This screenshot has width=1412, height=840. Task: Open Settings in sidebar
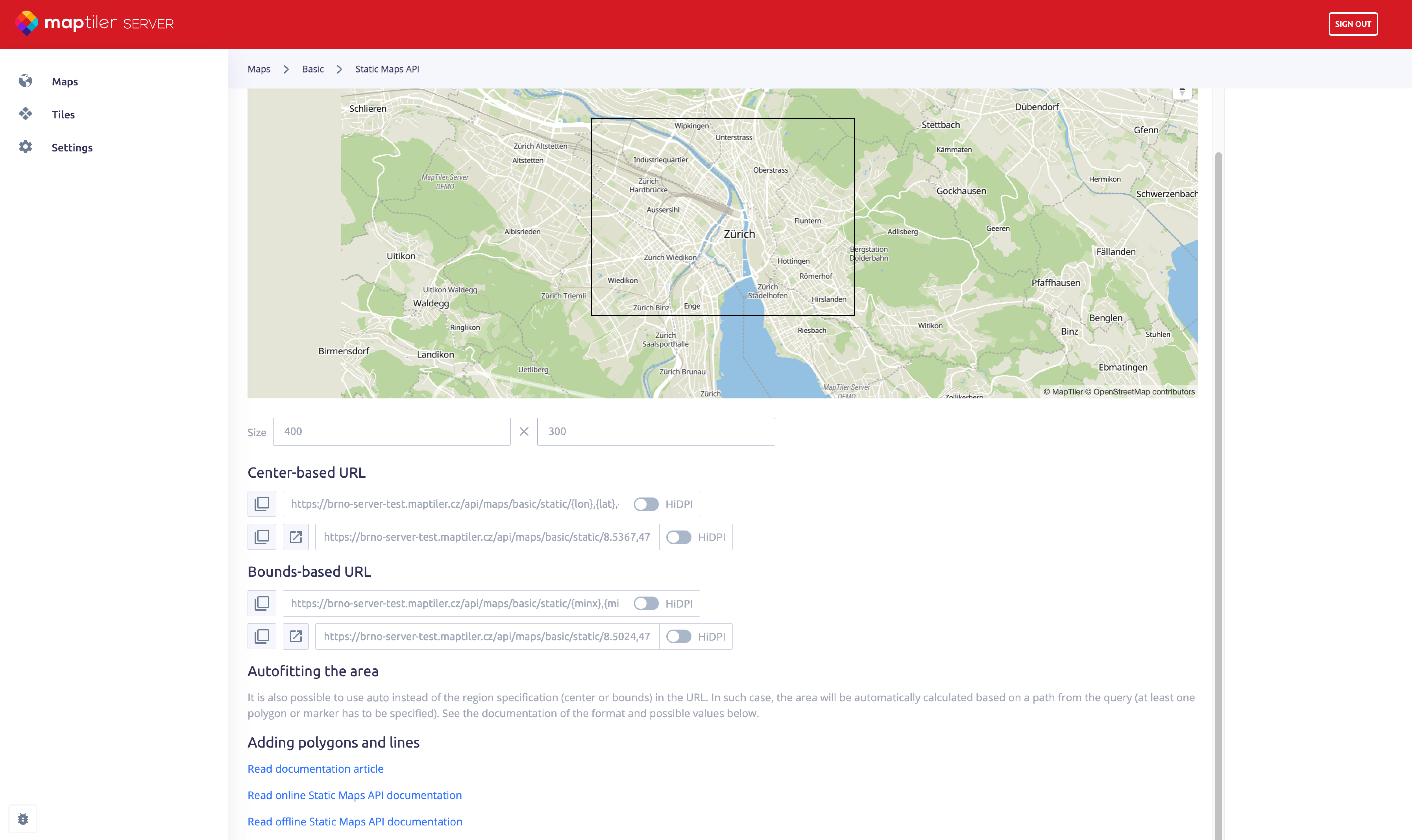tap(72, 148)
